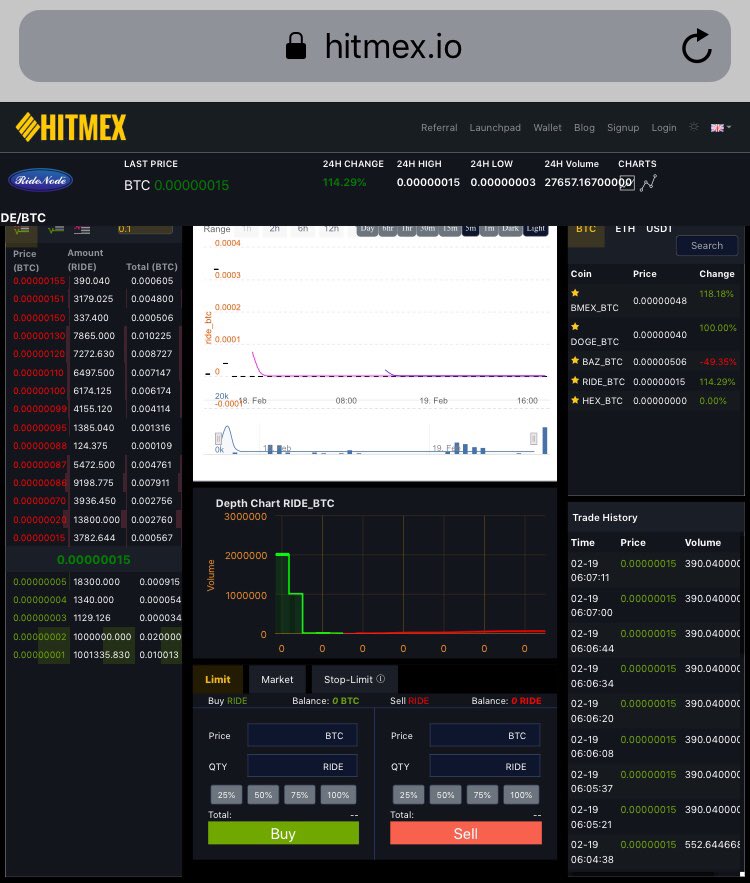This screenshot has height=883, width=750.
Task: Choose 75% in the Sell panel
Action: coord(482,795)
